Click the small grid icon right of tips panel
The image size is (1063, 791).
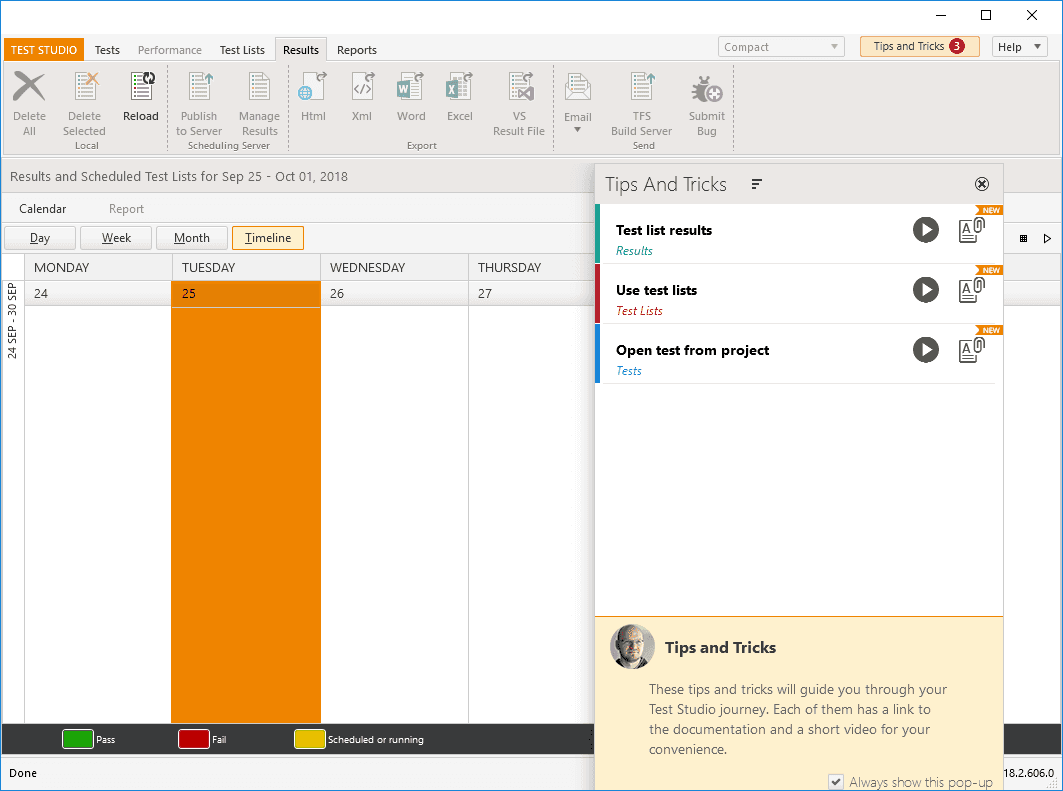click(1023, 239)
